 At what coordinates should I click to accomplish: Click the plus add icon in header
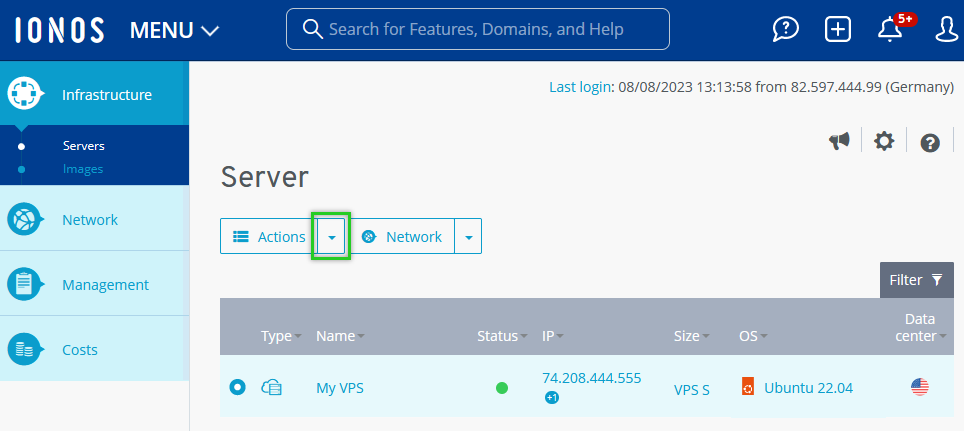click(837, 29)
